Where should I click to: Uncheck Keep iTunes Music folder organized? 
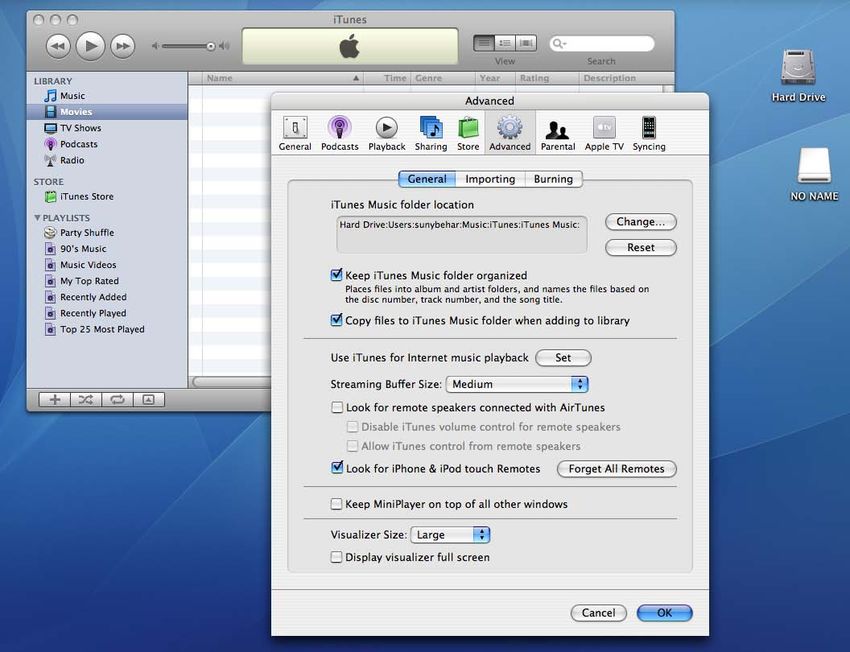pyautogui.click(x=337, y=275)
